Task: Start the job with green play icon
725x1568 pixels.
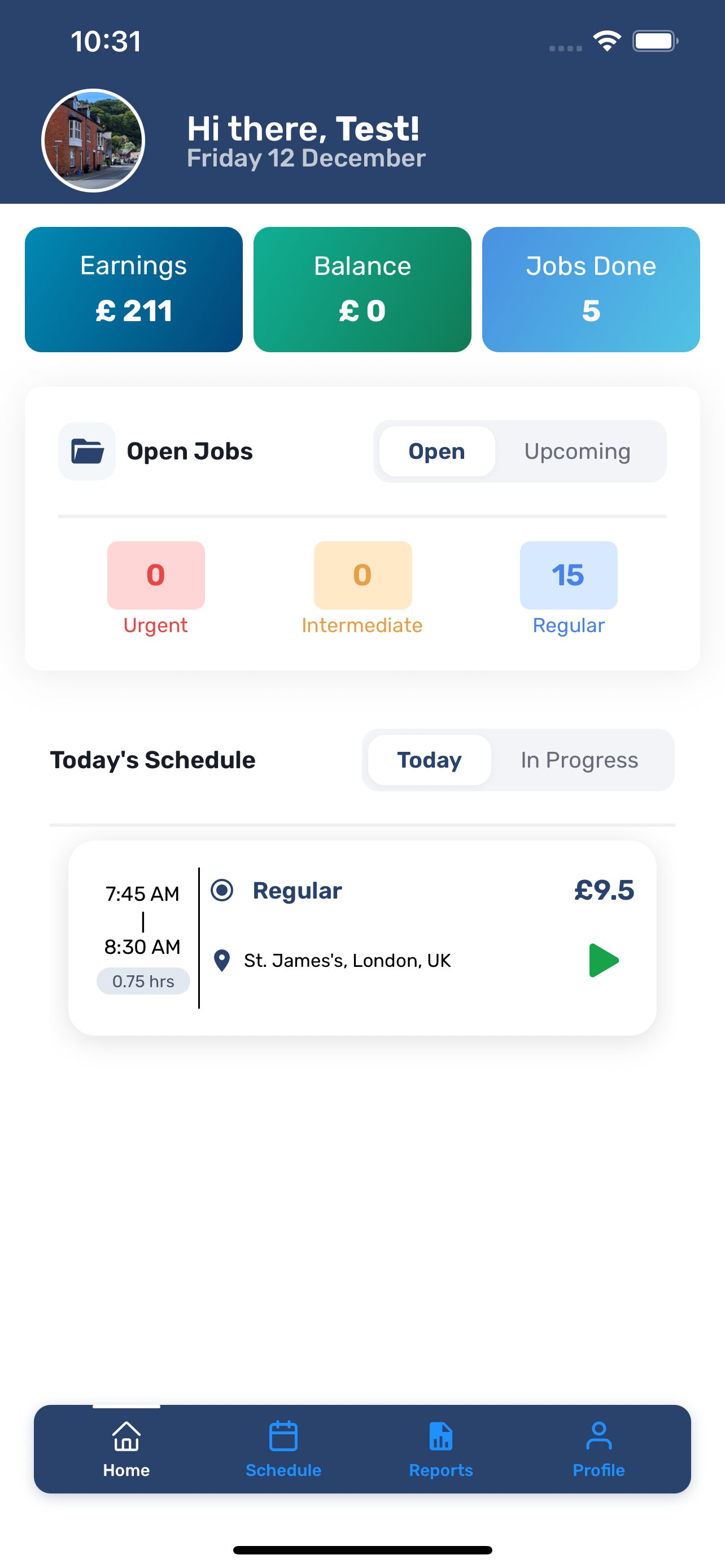Action: click(603, 961)
